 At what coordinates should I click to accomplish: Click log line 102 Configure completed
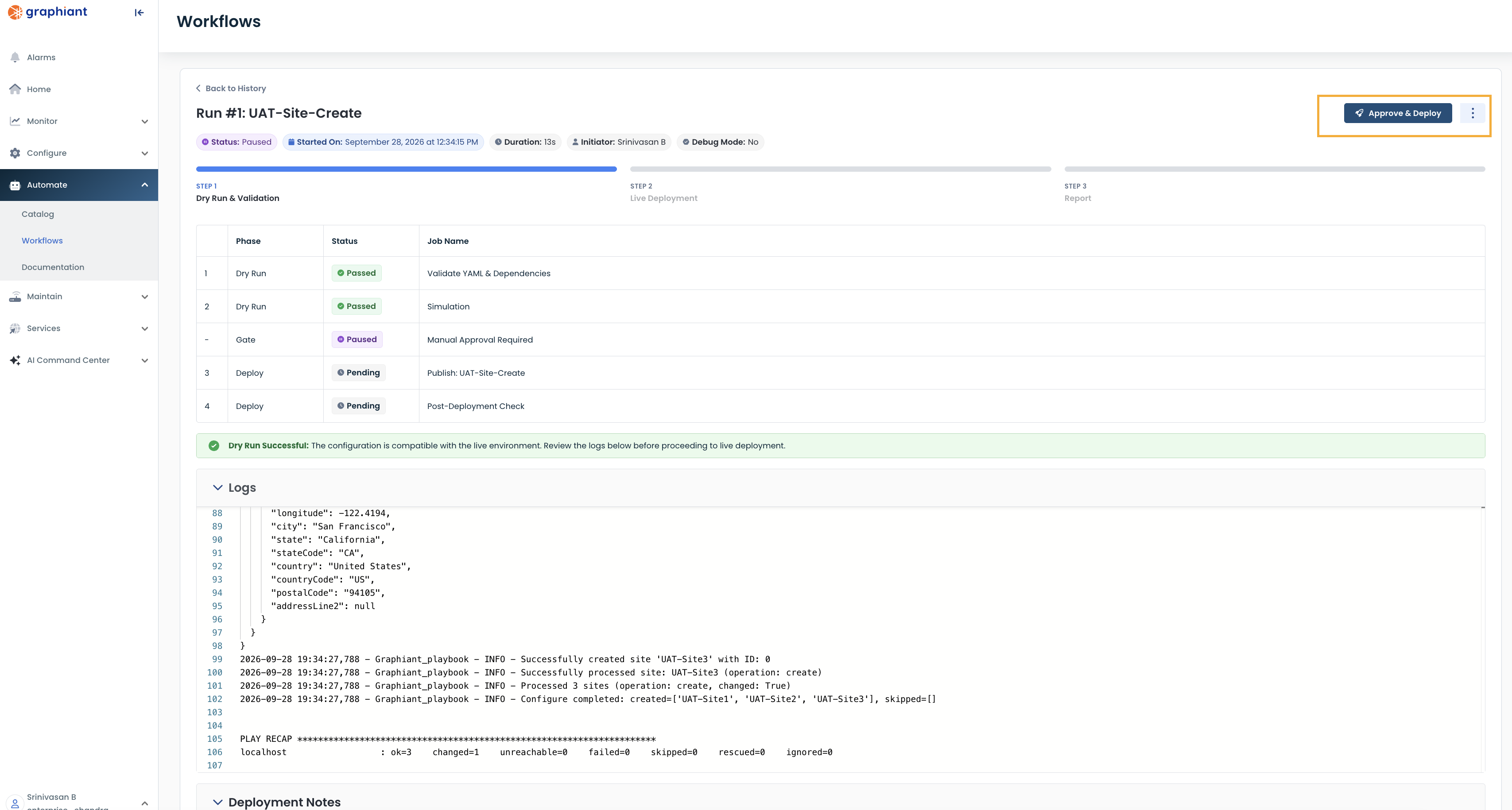pos(588,699)
